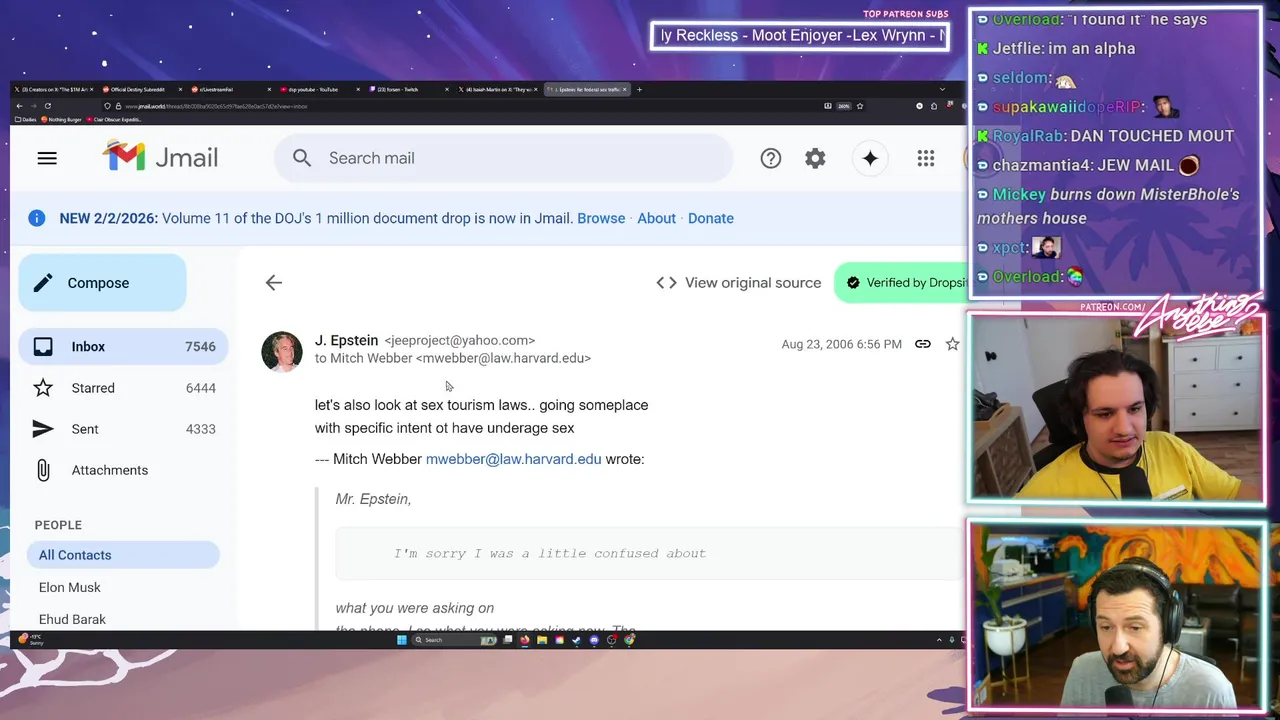Click the mwebber@law.harvard.edu link
Screen dimensions: 1280x720
tap(514, 459)
